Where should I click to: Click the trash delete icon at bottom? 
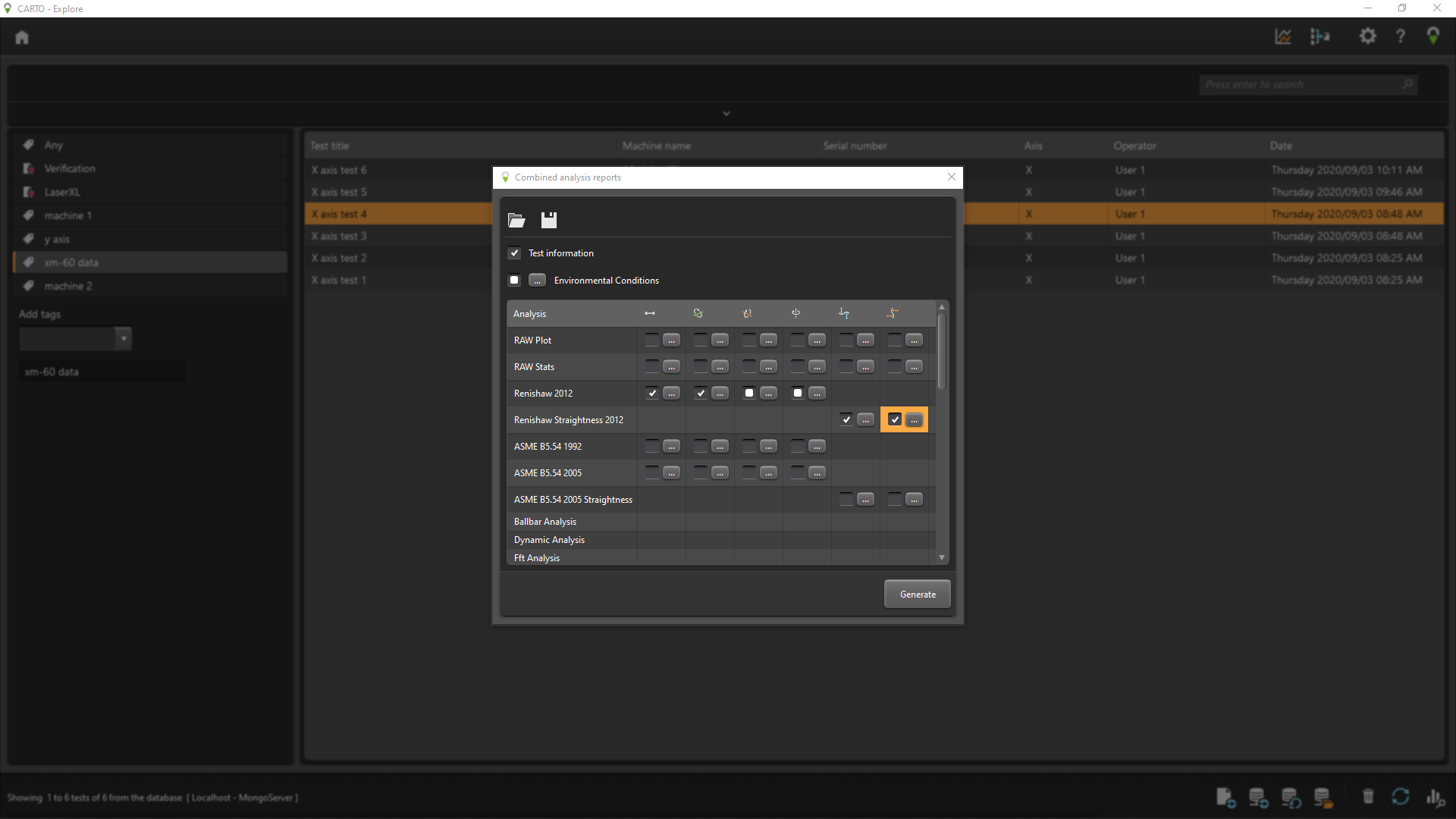tap(1368, 796)
